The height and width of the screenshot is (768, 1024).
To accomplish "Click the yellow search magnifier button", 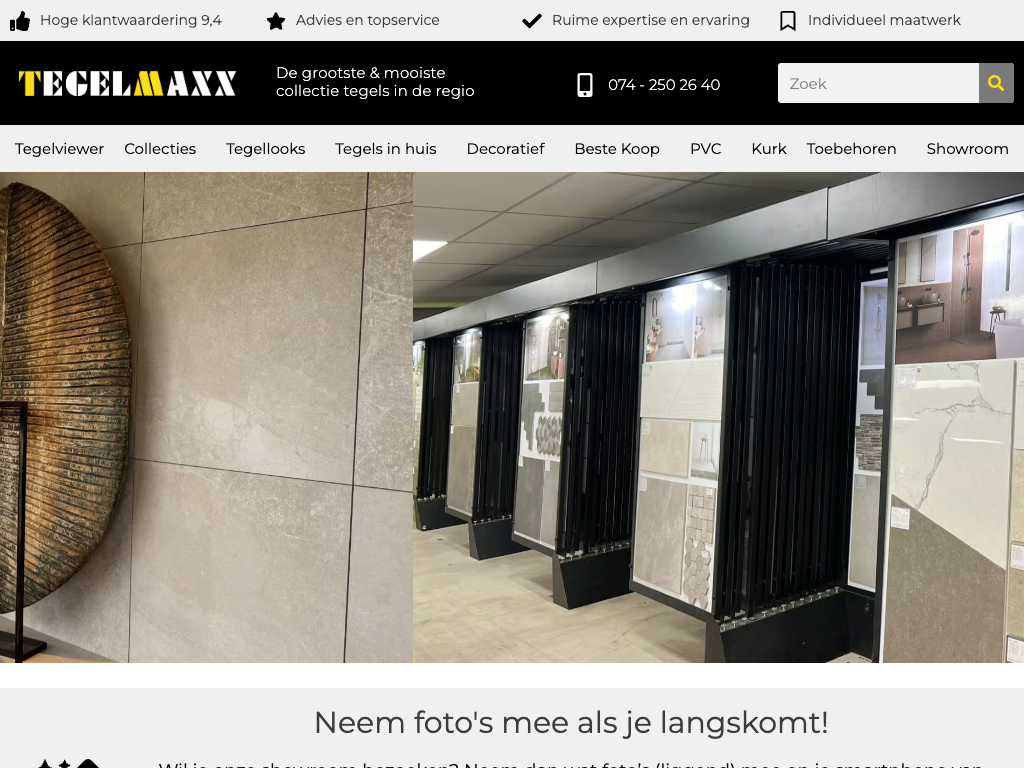I will (x=996, y=83).
